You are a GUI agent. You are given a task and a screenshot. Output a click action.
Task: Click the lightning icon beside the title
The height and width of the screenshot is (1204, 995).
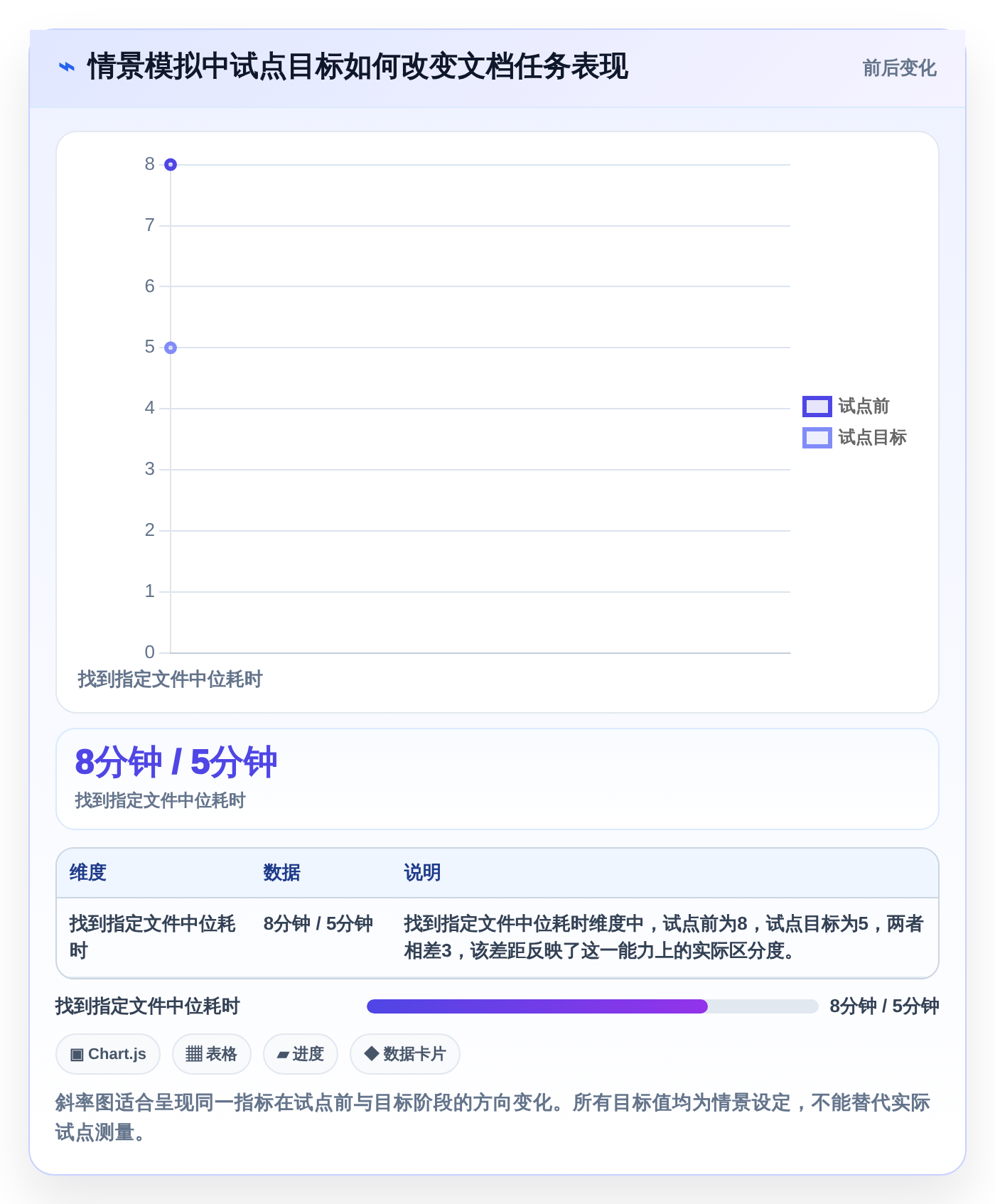(67, 68)
